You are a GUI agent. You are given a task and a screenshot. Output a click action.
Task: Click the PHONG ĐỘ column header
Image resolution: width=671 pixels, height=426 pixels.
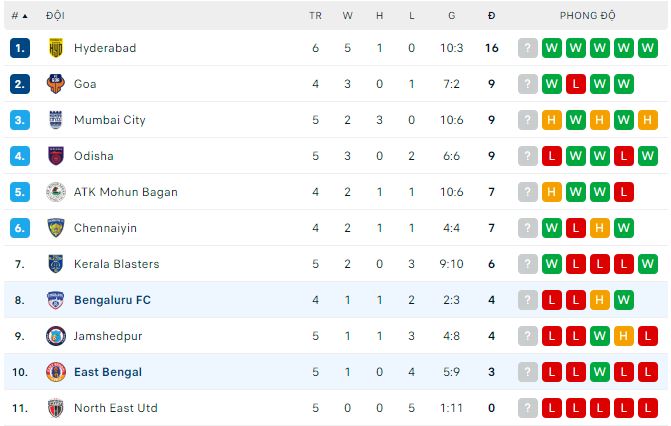[x=587, y=16]
